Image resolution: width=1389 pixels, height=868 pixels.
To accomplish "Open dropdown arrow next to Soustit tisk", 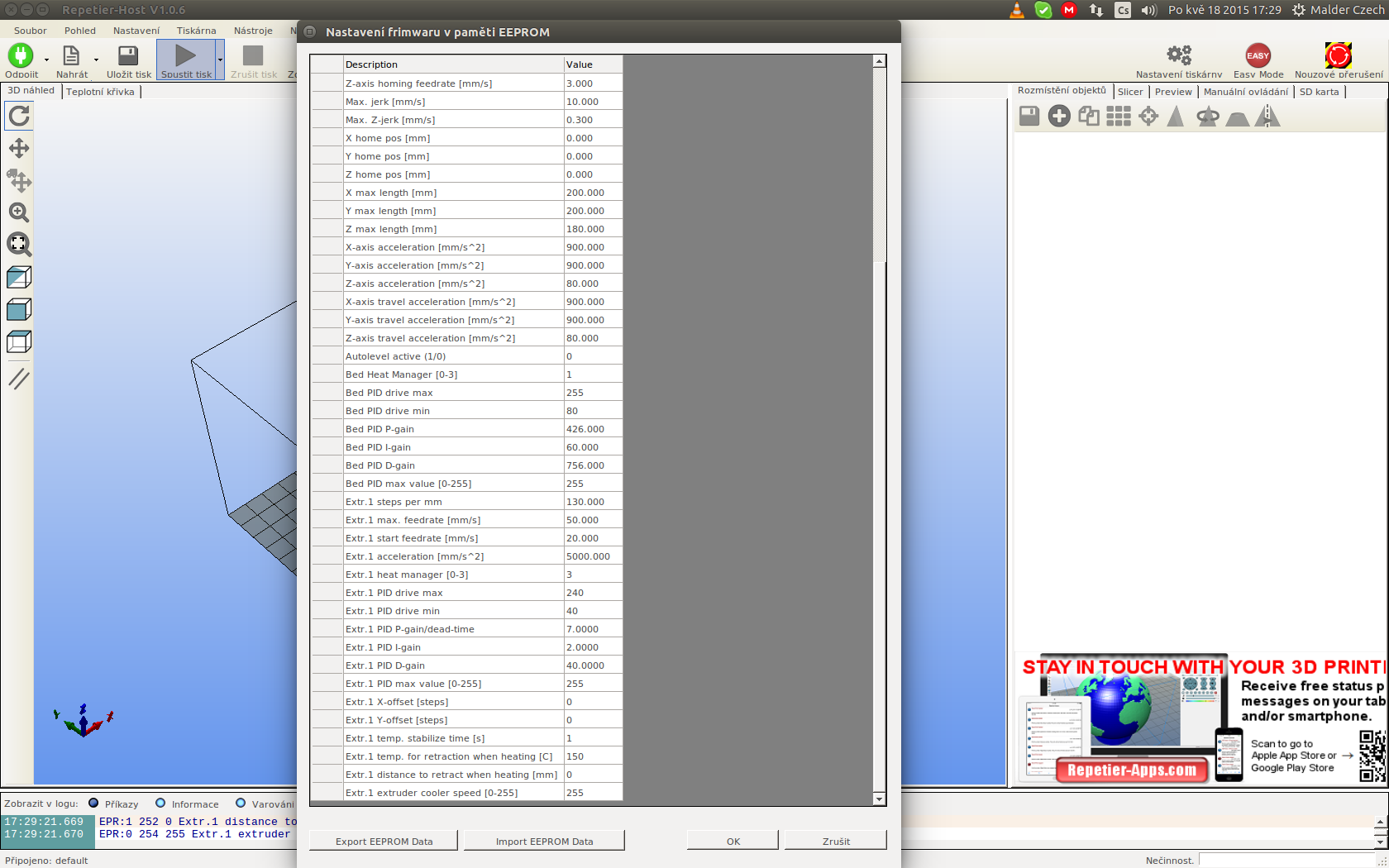I will (x=220, y=60).
